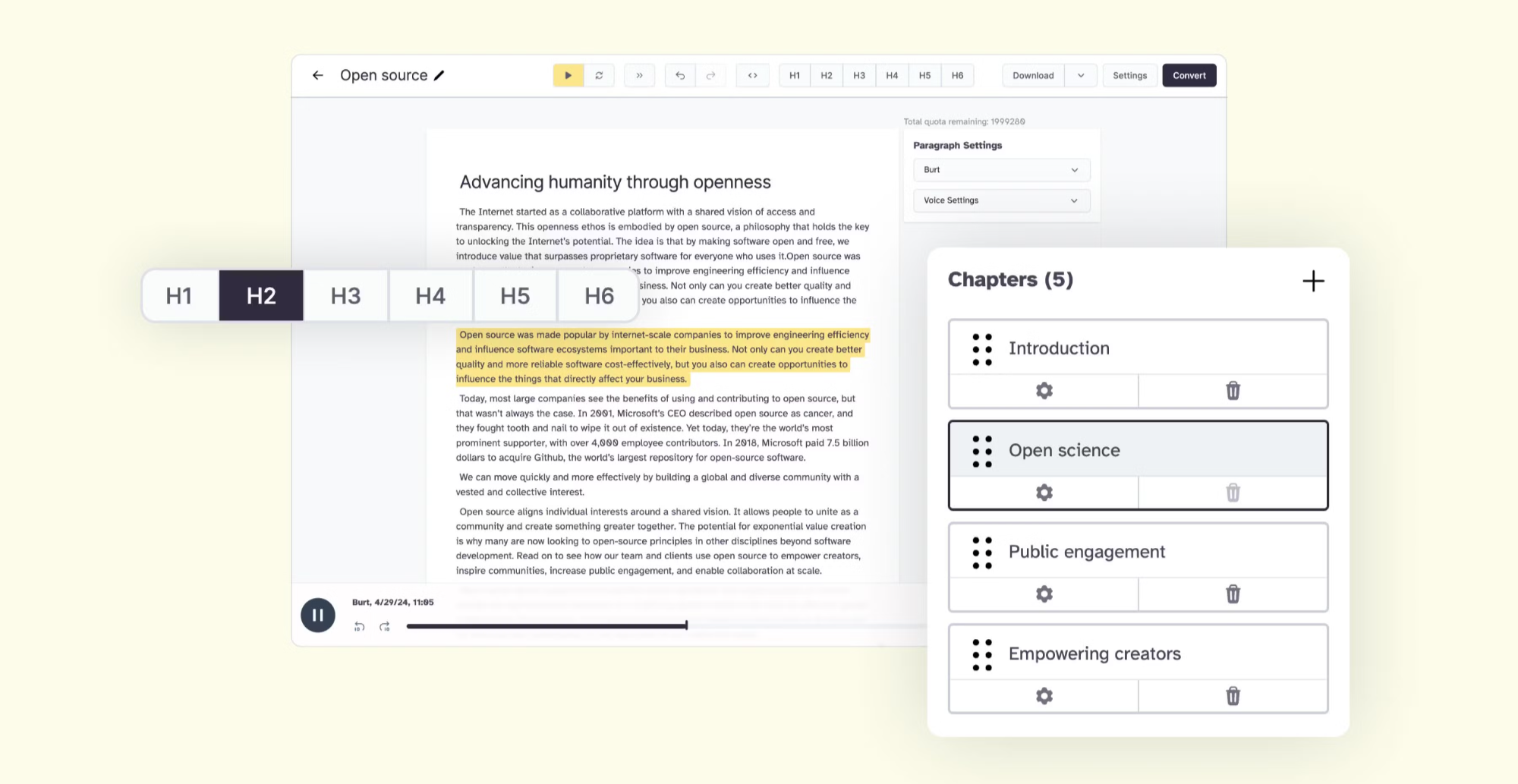The image size is (1518, 784).
Task: Delete the Empowering creators chapter
Action: pos(1233,695)
